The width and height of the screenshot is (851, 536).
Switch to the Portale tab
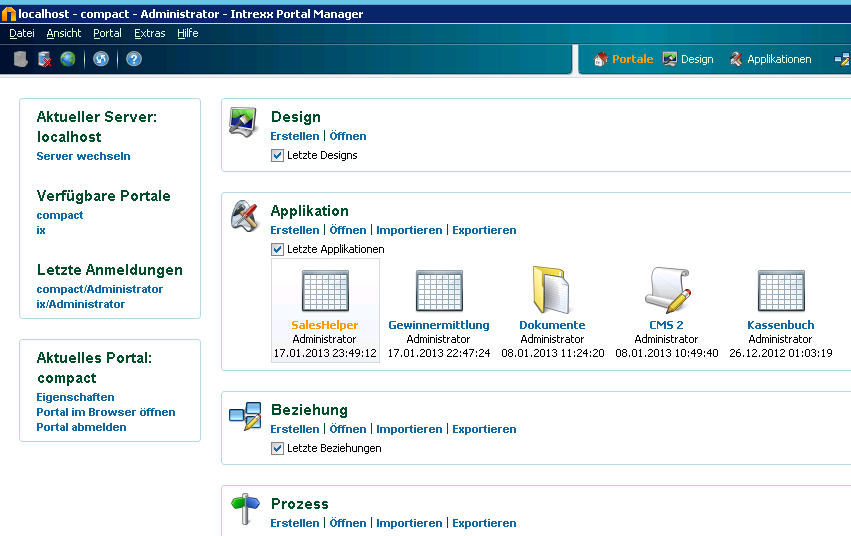(x=623, y=59)
